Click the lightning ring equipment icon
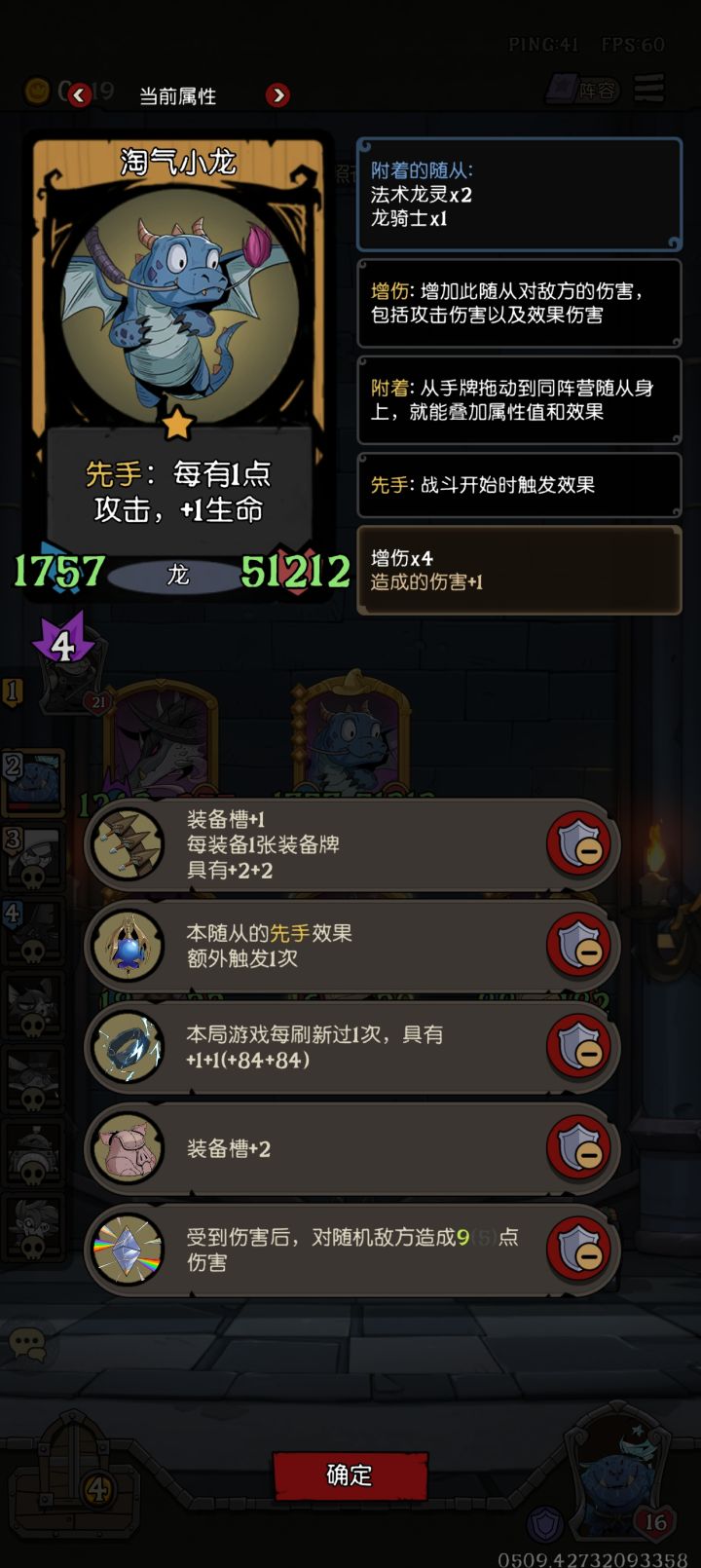 coord(128,1047)
